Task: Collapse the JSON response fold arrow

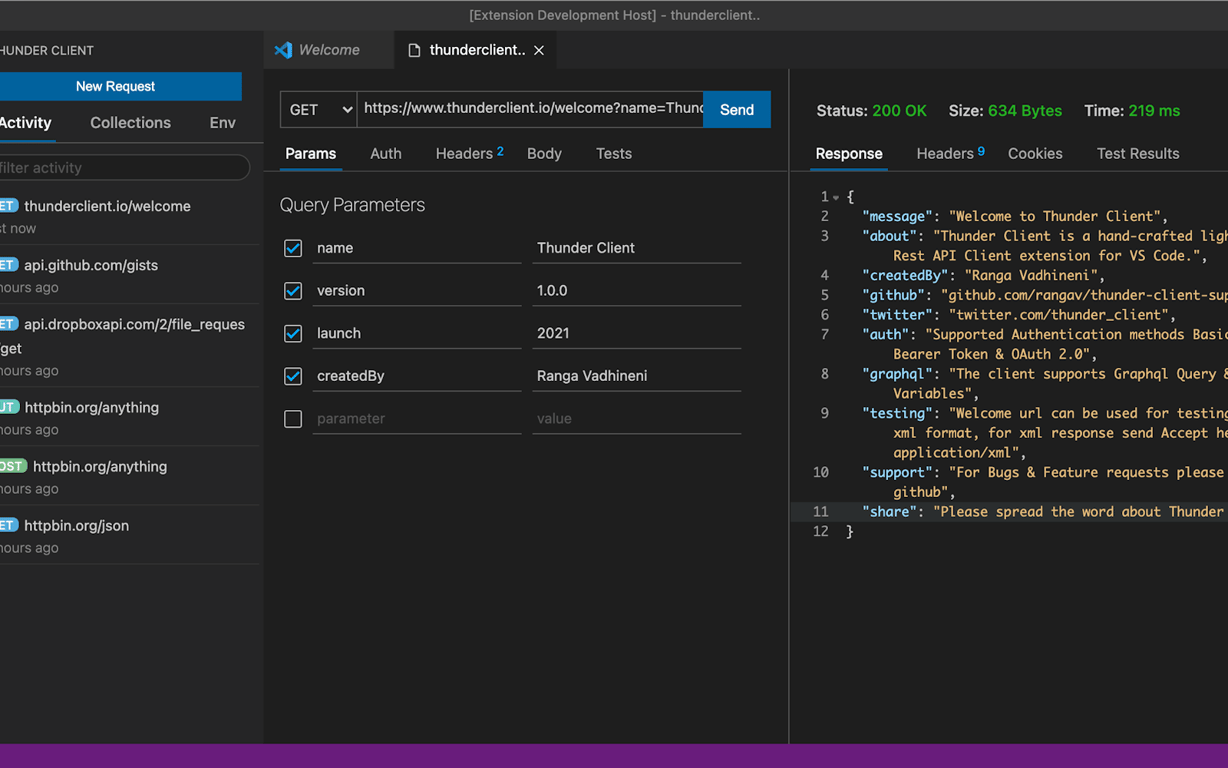Action: pyautogui.click(x=836, y=197)
